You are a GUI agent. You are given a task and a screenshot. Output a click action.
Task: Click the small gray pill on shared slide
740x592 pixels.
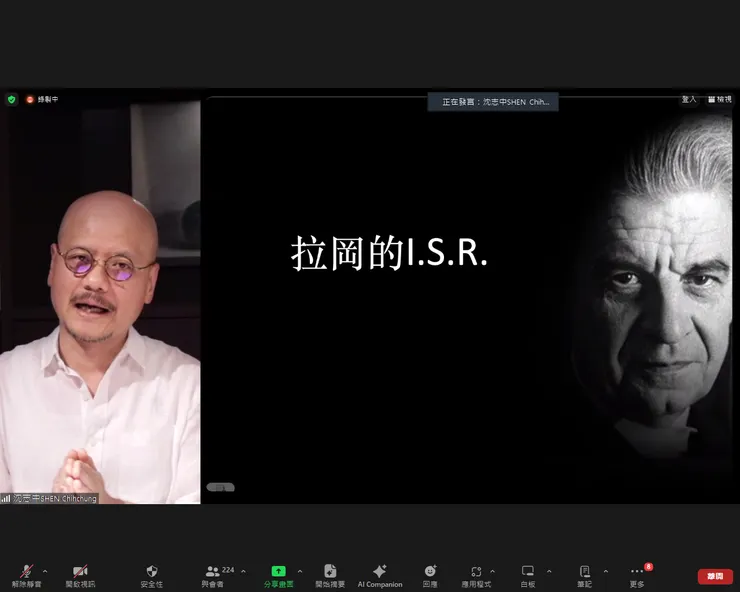[x=220, y=487]
